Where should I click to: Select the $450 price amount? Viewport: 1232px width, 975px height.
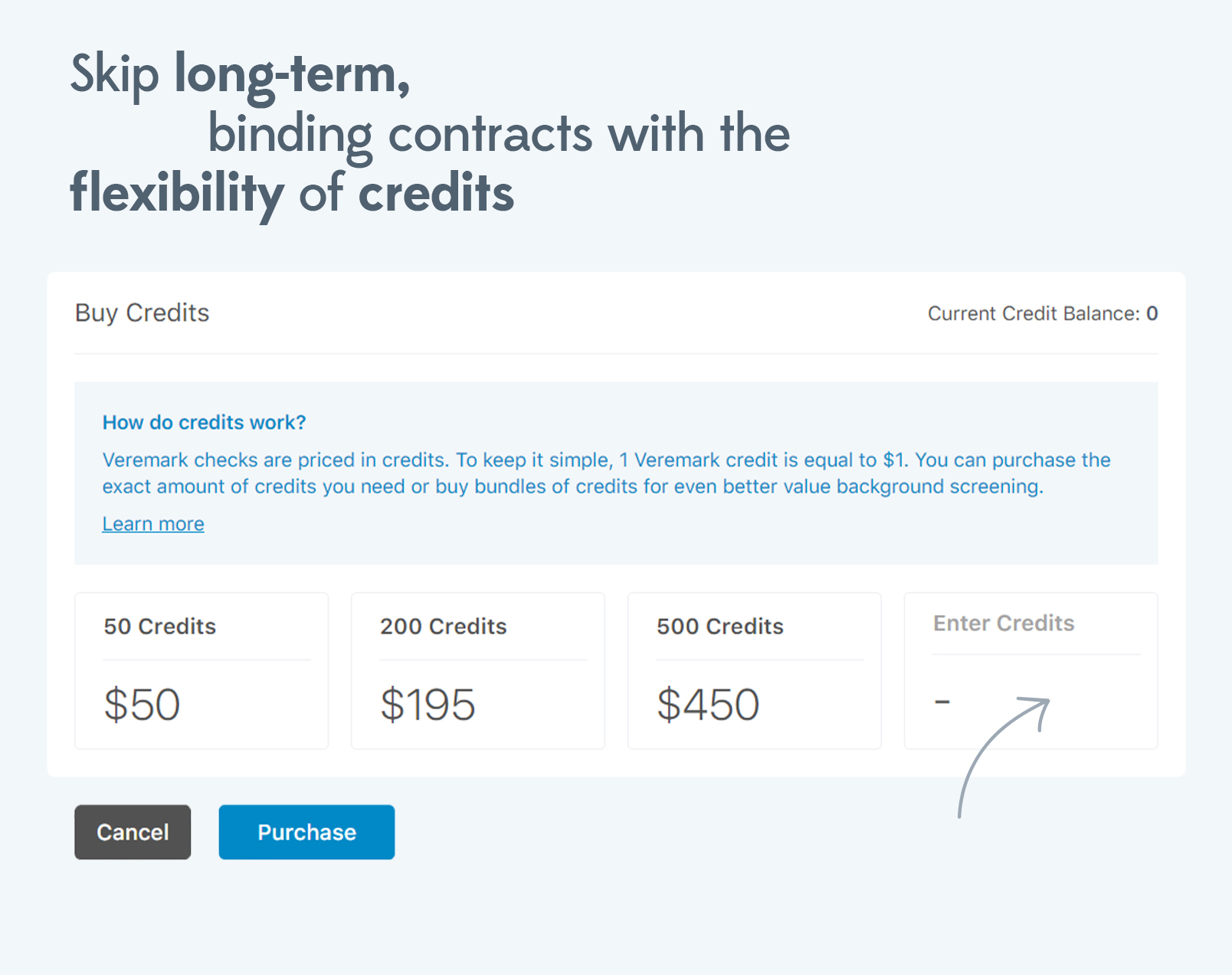coord(708,705)
